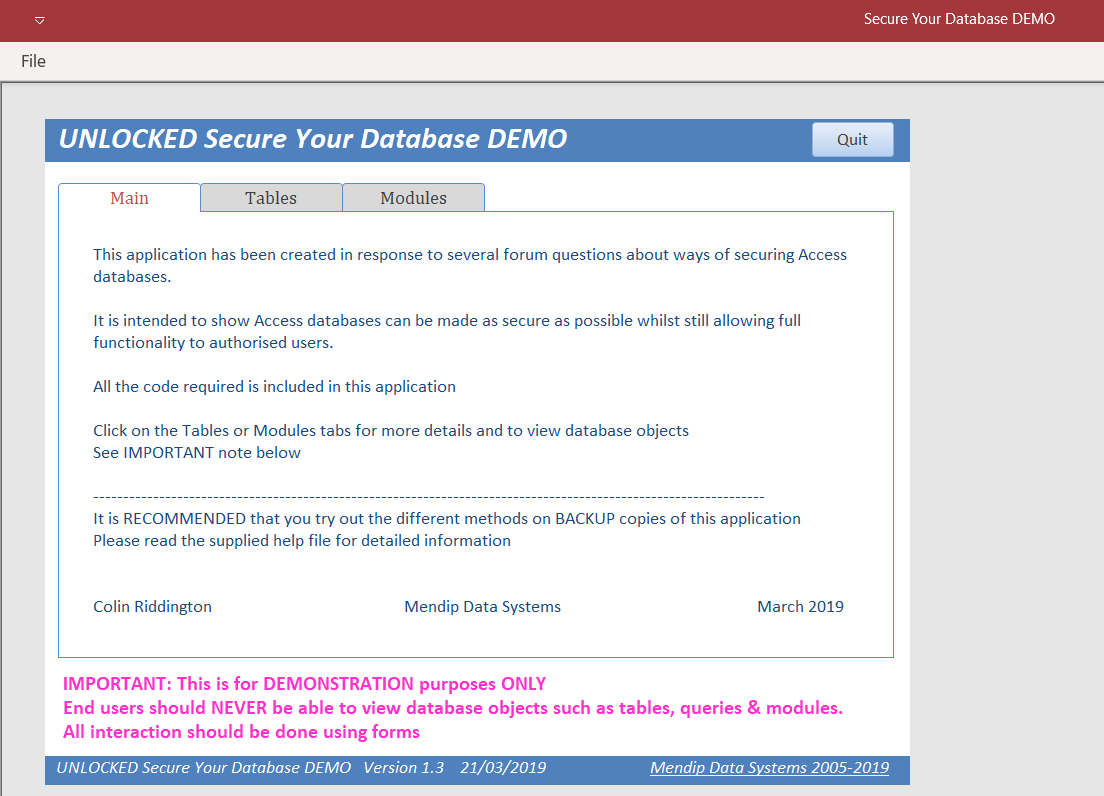This screenshot has height=796, width=1104.
Task: Click footer date '21/03/2019'
Action: coord(503,768)
